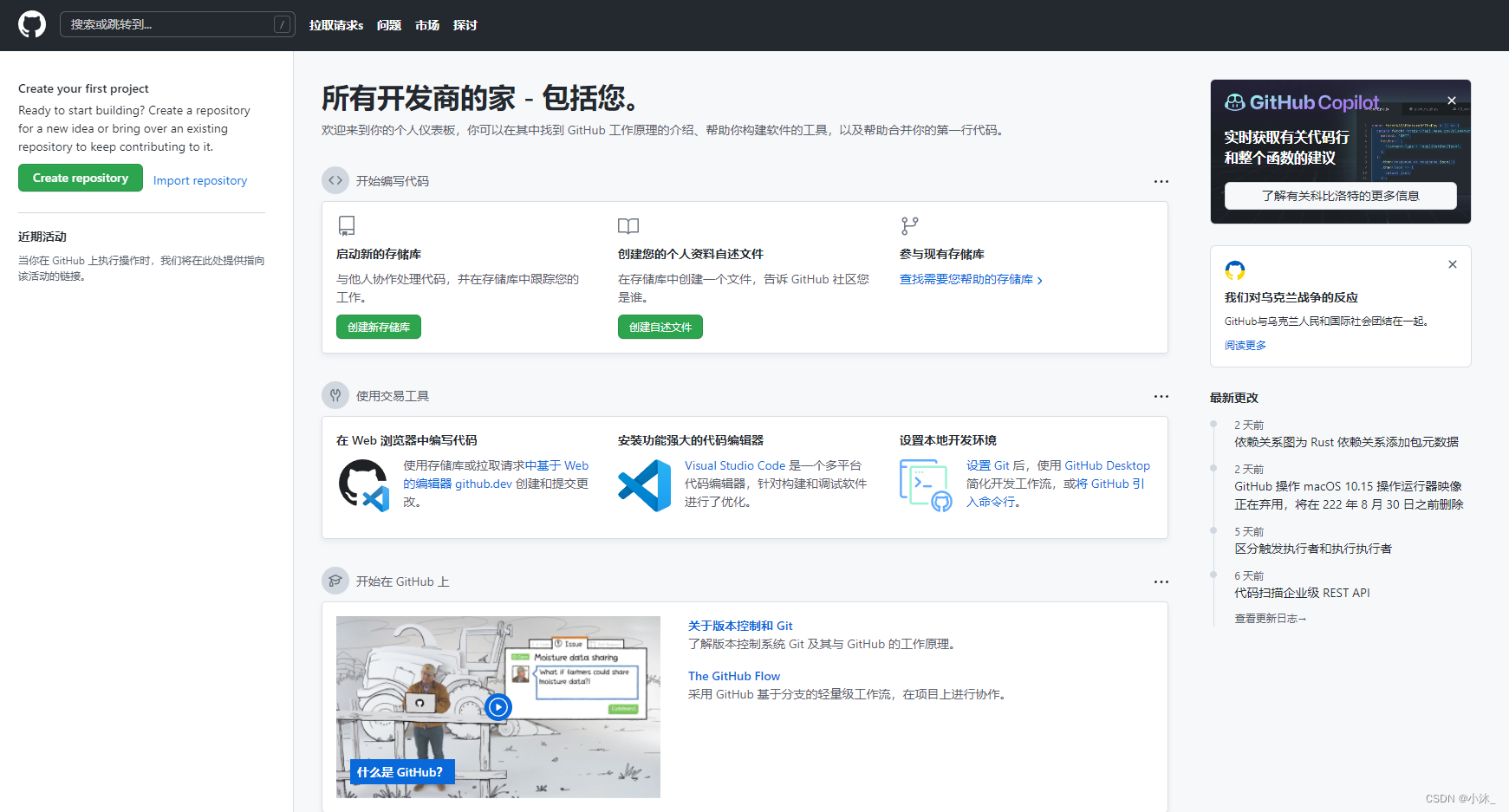Click the github.dev Octocat editor icon
The width and height of the screenshot is (1509, 812).
(364, 484)
